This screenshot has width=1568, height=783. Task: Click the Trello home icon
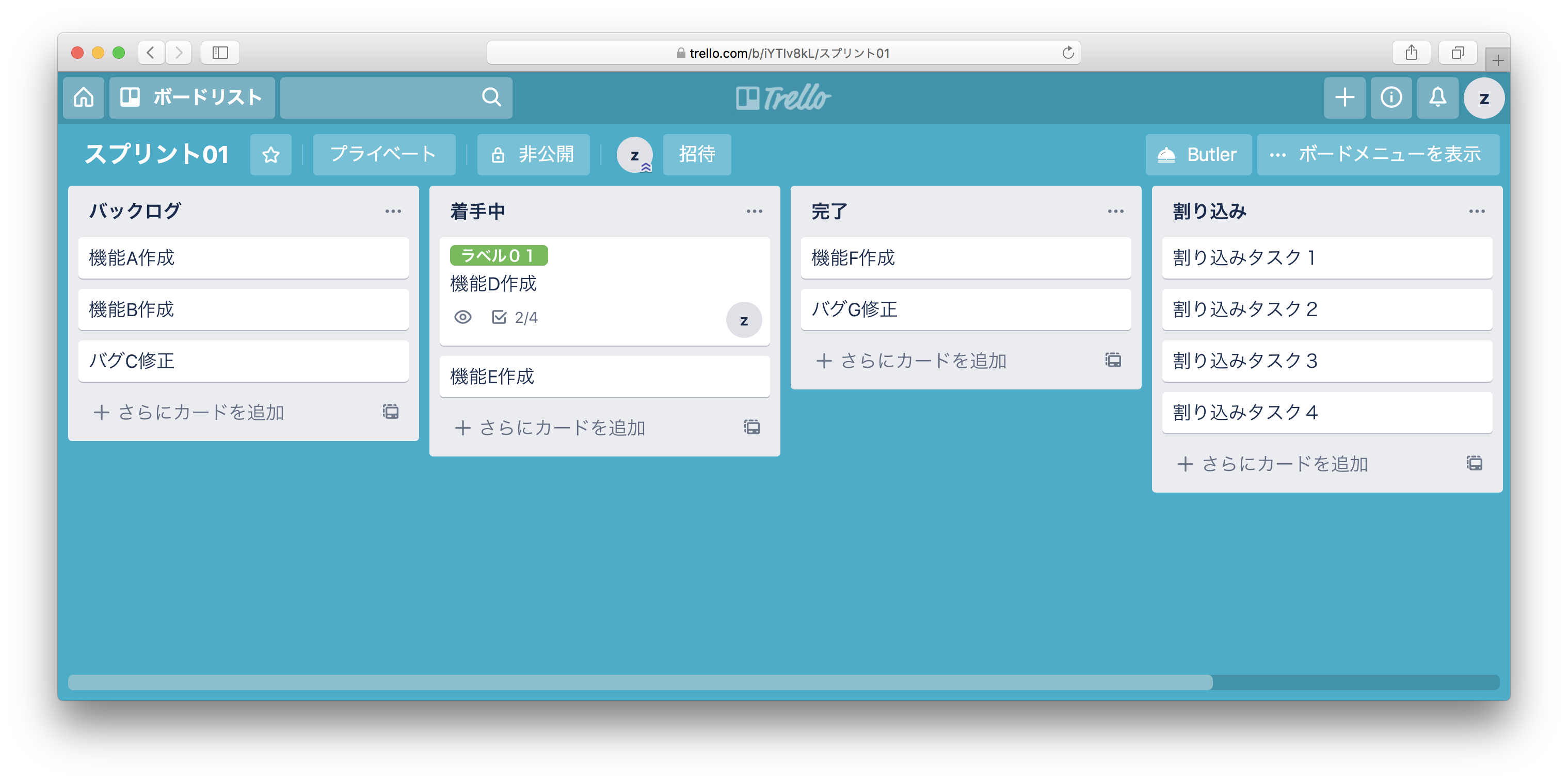pos(84,97)
